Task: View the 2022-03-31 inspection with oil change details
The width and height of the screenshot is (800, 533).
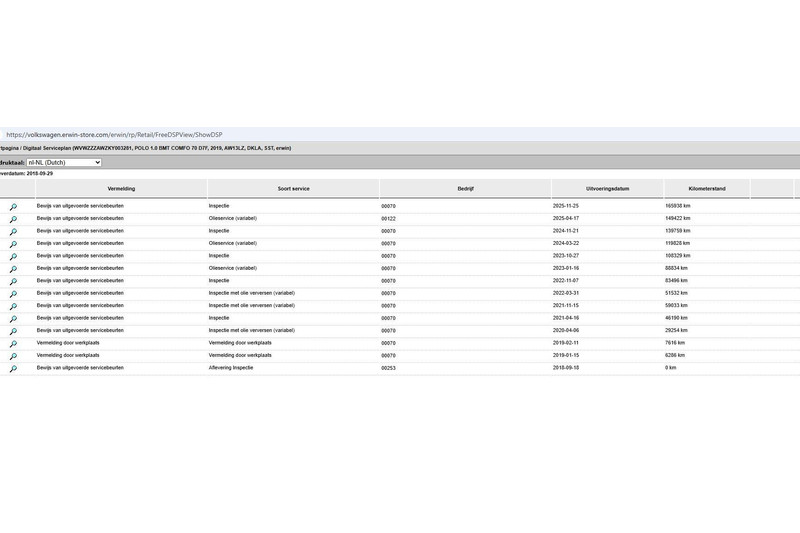Action: [x=14, y=294]
